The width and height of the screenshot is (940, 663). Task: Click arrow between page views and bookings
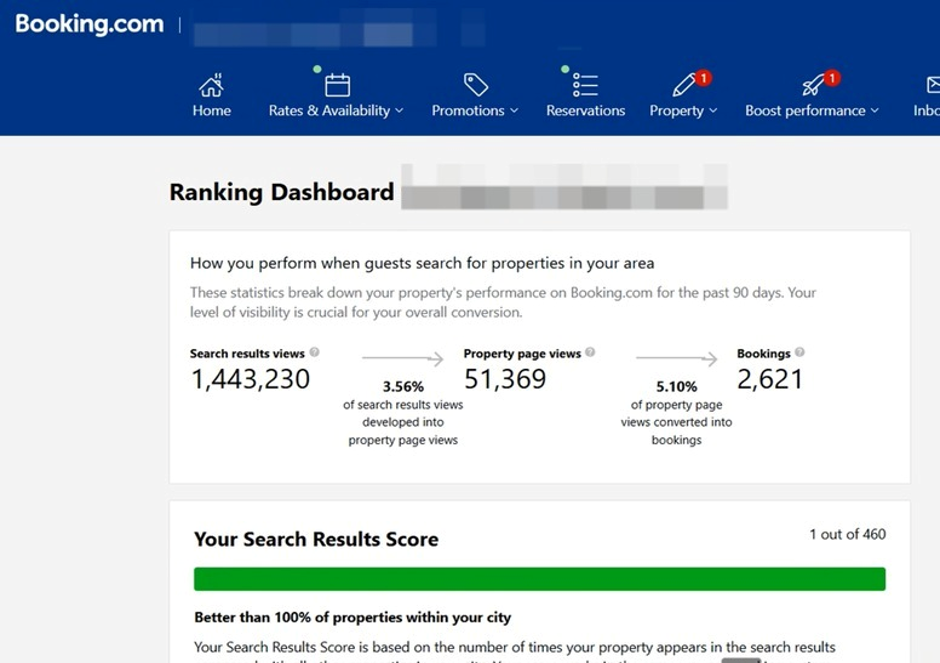(x=676, y=358)
